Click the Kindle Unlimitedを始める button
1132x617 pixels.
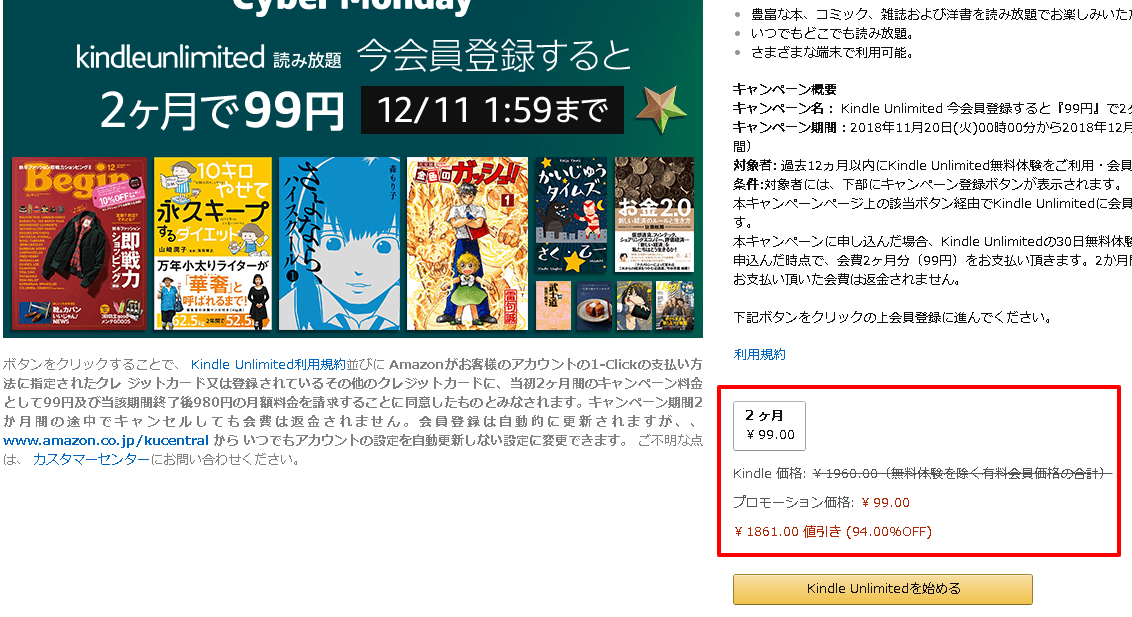882,589
